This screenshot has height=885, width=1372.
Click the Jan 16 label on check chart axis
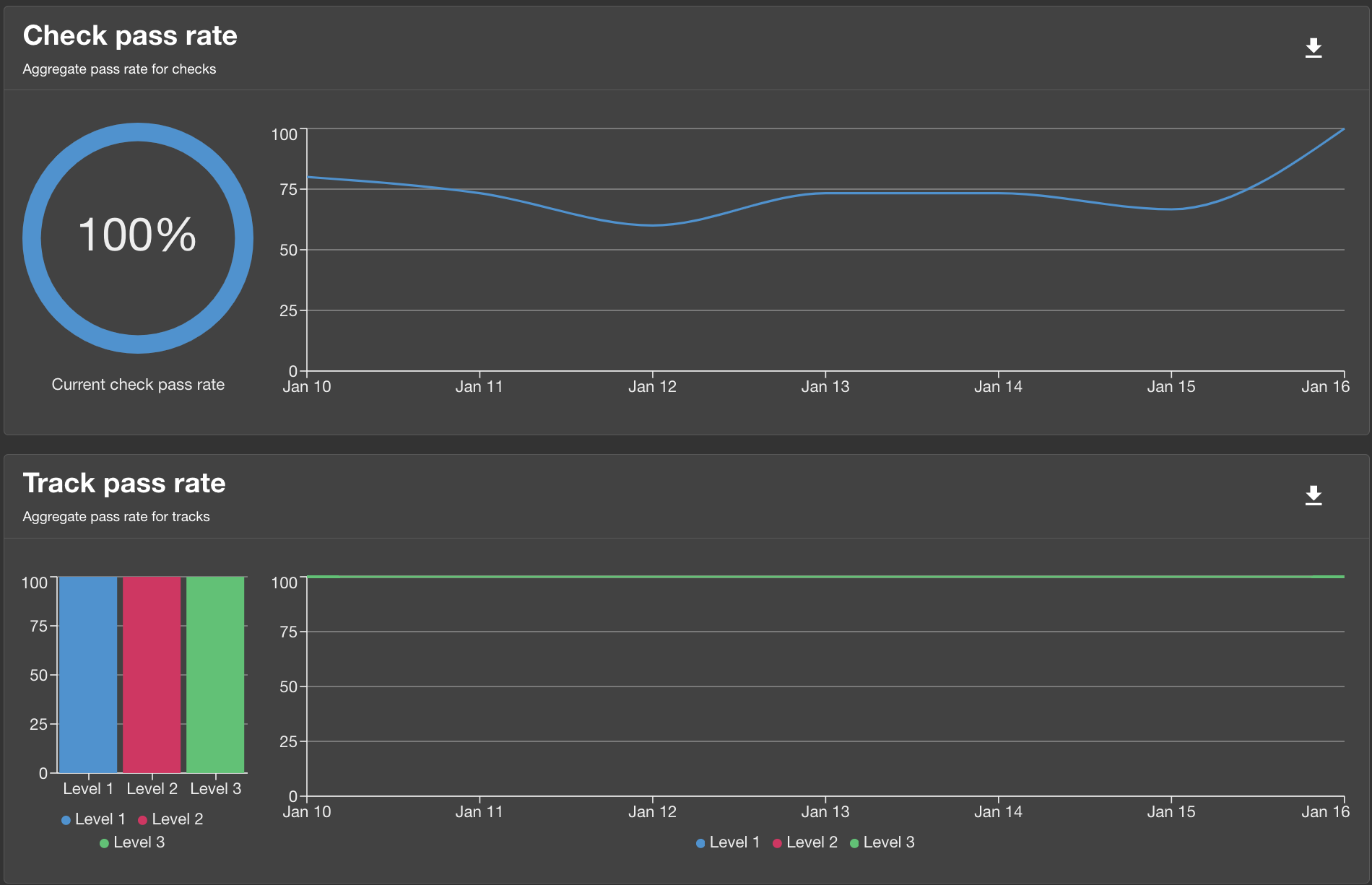pyautogui.click(x=1325, y=387)
